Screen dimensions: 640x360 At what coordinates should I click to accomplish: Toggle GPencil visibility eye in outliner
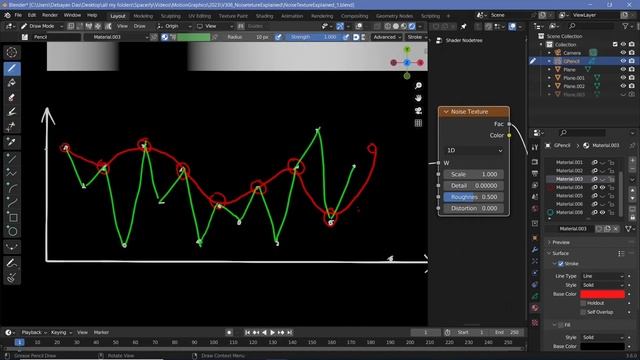coord(623,61)
